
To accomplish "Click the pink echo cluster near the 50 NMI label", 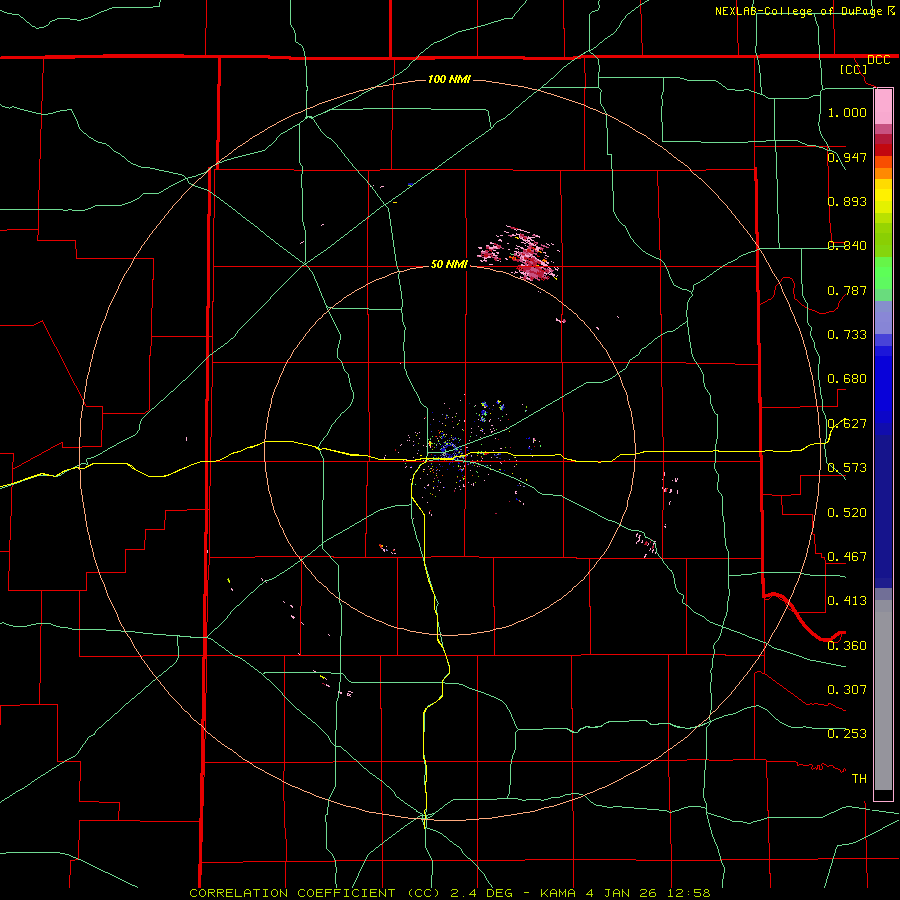I will coord(519,253).
